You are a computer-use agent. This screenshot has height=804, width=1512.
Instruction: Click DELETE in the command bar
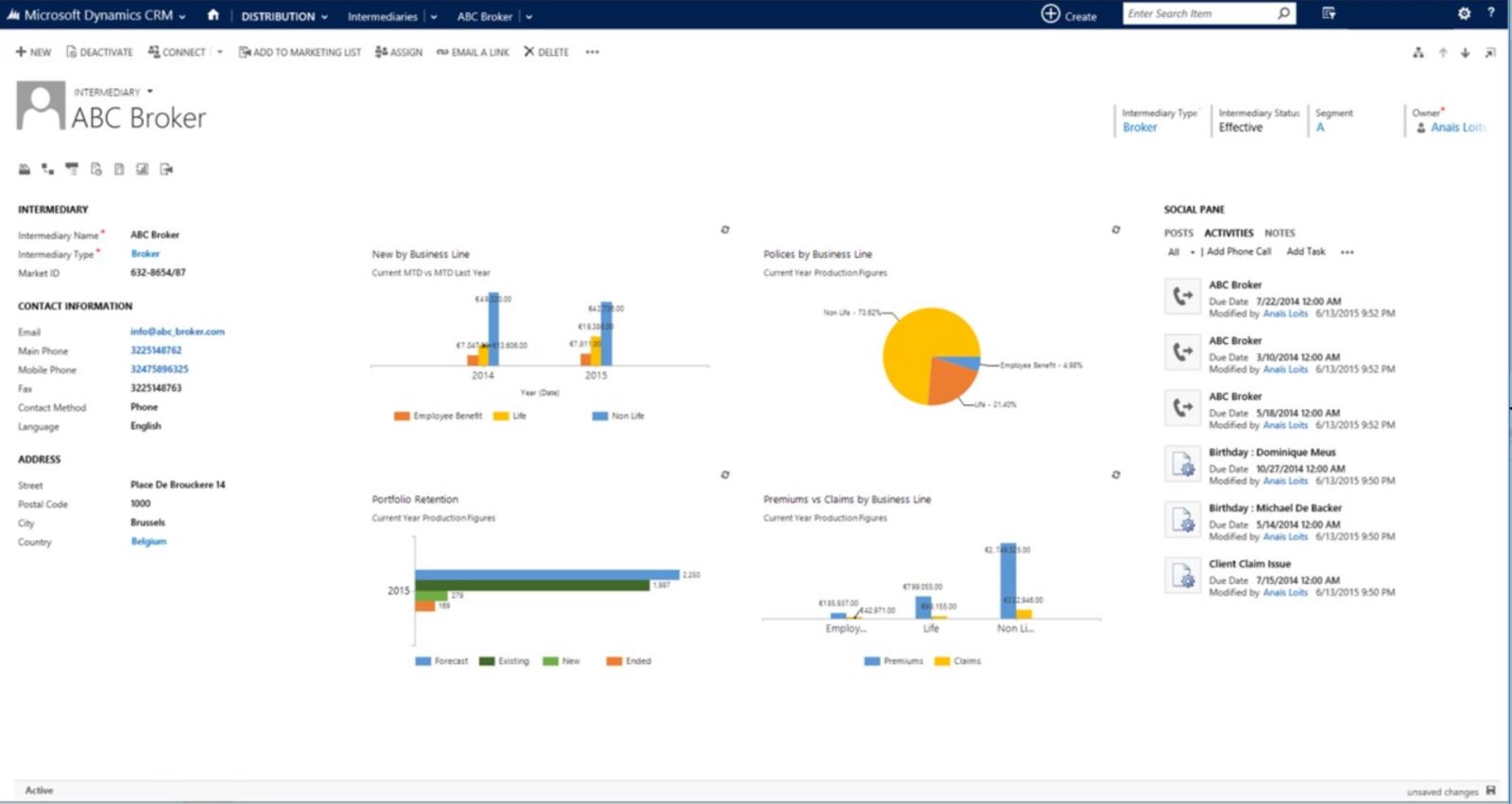pos(546,52)
